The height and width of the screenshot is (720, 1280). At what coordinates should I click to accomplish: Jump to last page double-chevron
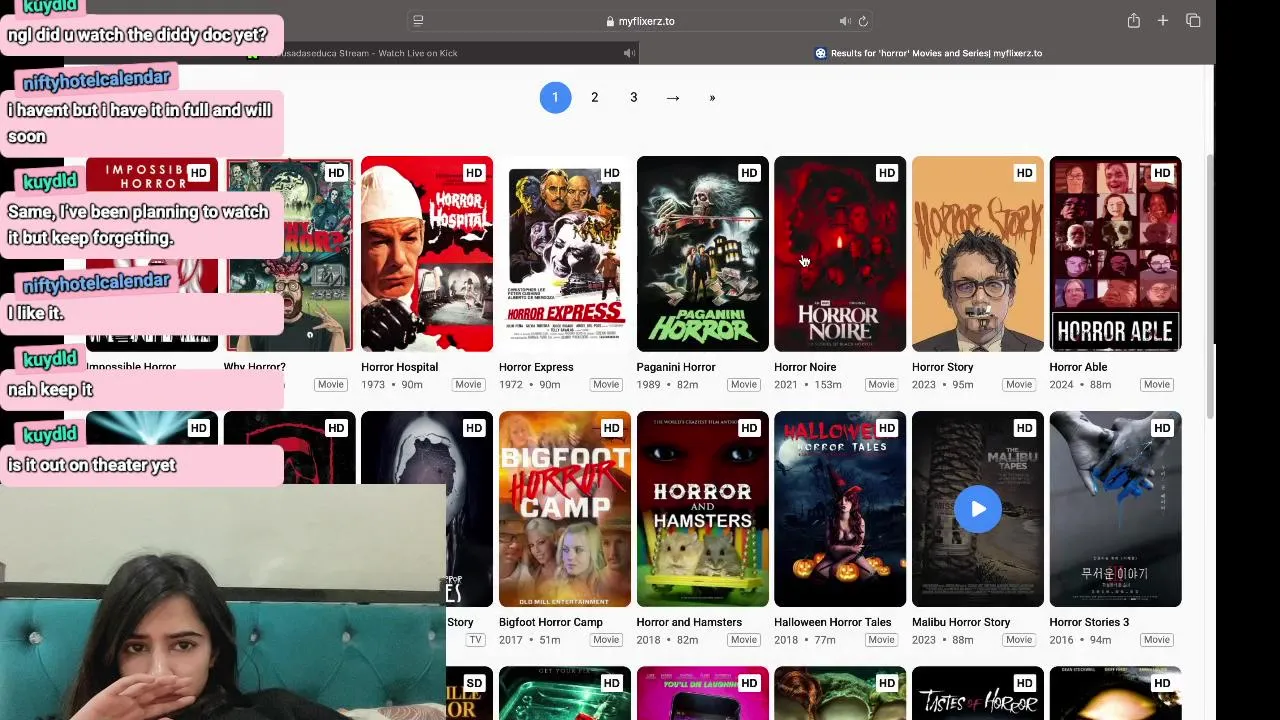pyautogui.click(x=712, y=97)
